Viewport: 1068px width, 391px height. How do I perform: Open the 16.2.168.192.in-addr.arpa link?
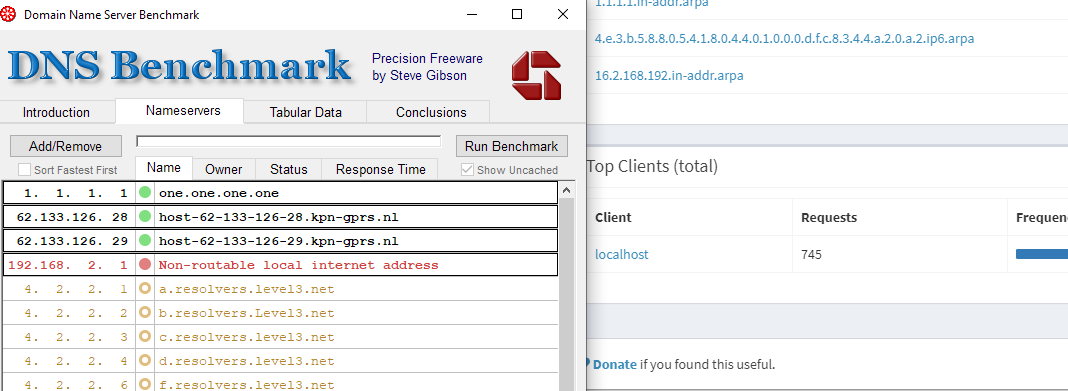(669, 75)
